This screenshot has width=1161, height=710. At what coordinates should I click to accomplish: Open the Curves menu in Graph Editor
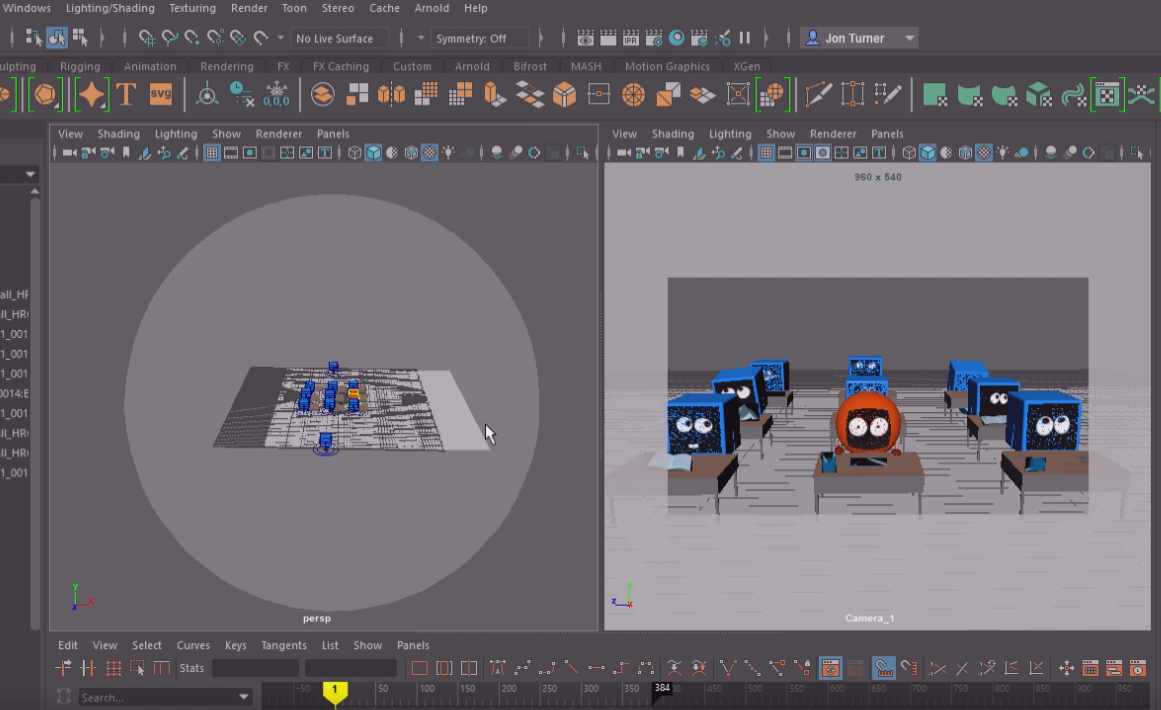click(193, 646)
